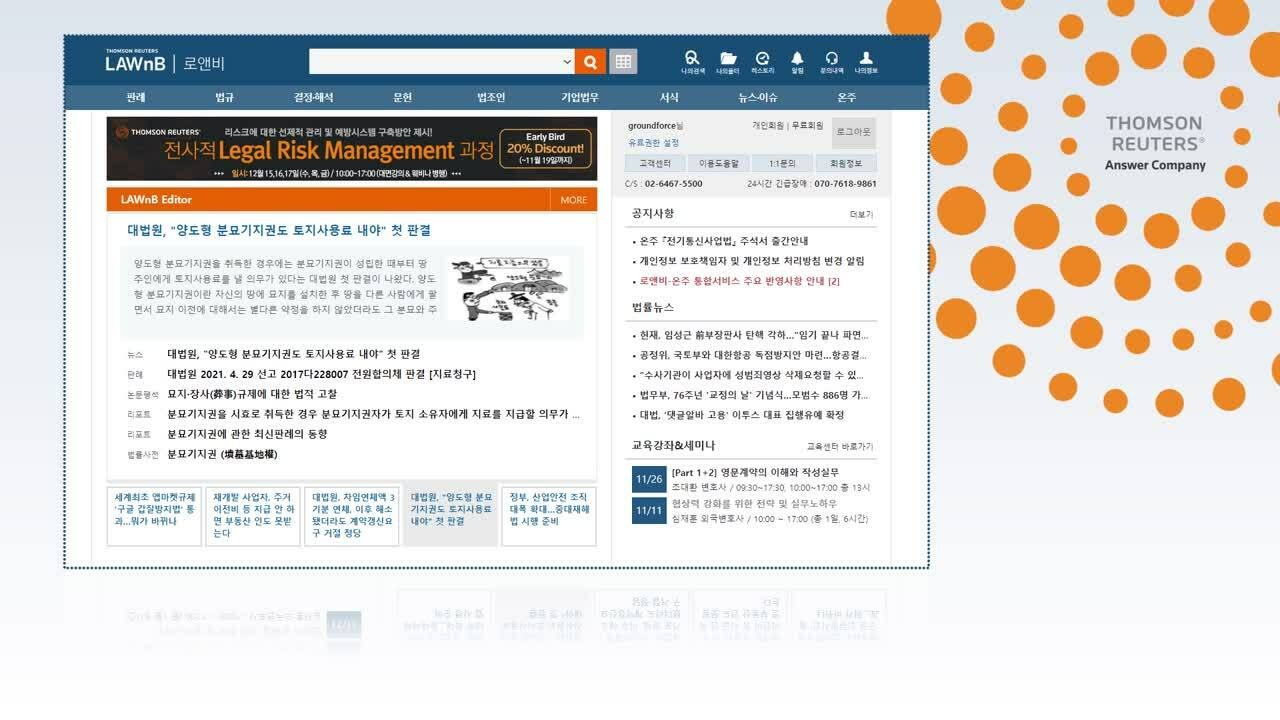Open red notice '로앤비-온주 통합서비스 주요 반영사항'
1280x720 pixels.
point(740,281)
